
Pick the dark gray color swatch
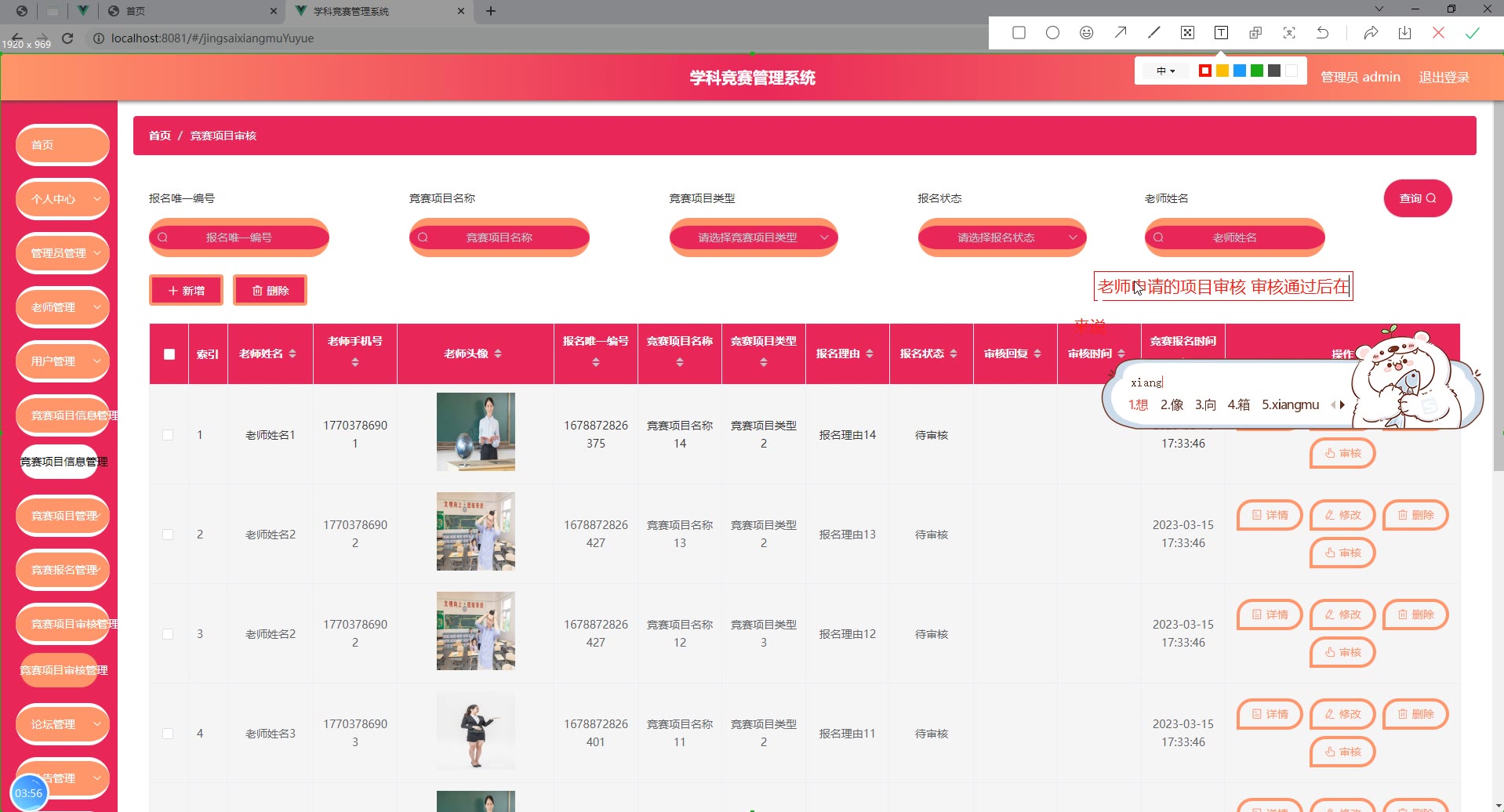1274,71
